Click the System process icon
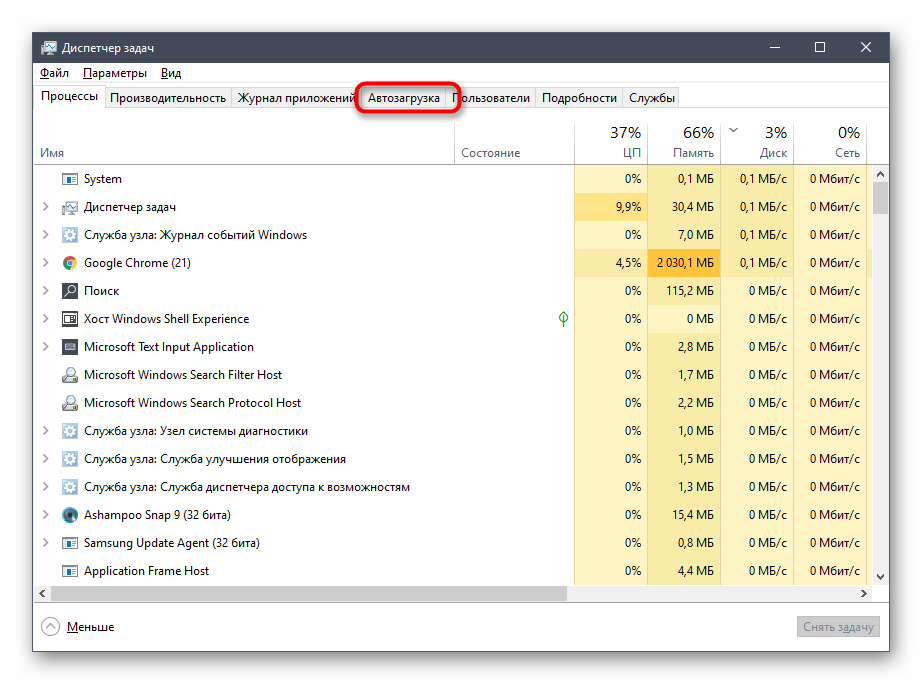Viewport: 922px width, 684px height. [x=70, y=179]
